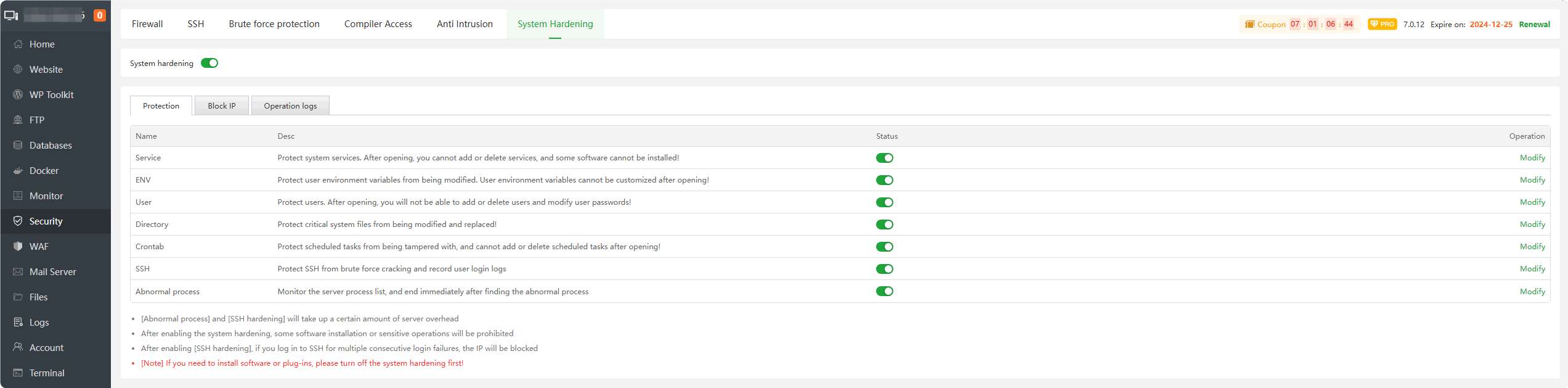The height and width of the screenshot is (388, 1568).
Task: Click the orange notification count badge
Action: [x=99, y=15]
